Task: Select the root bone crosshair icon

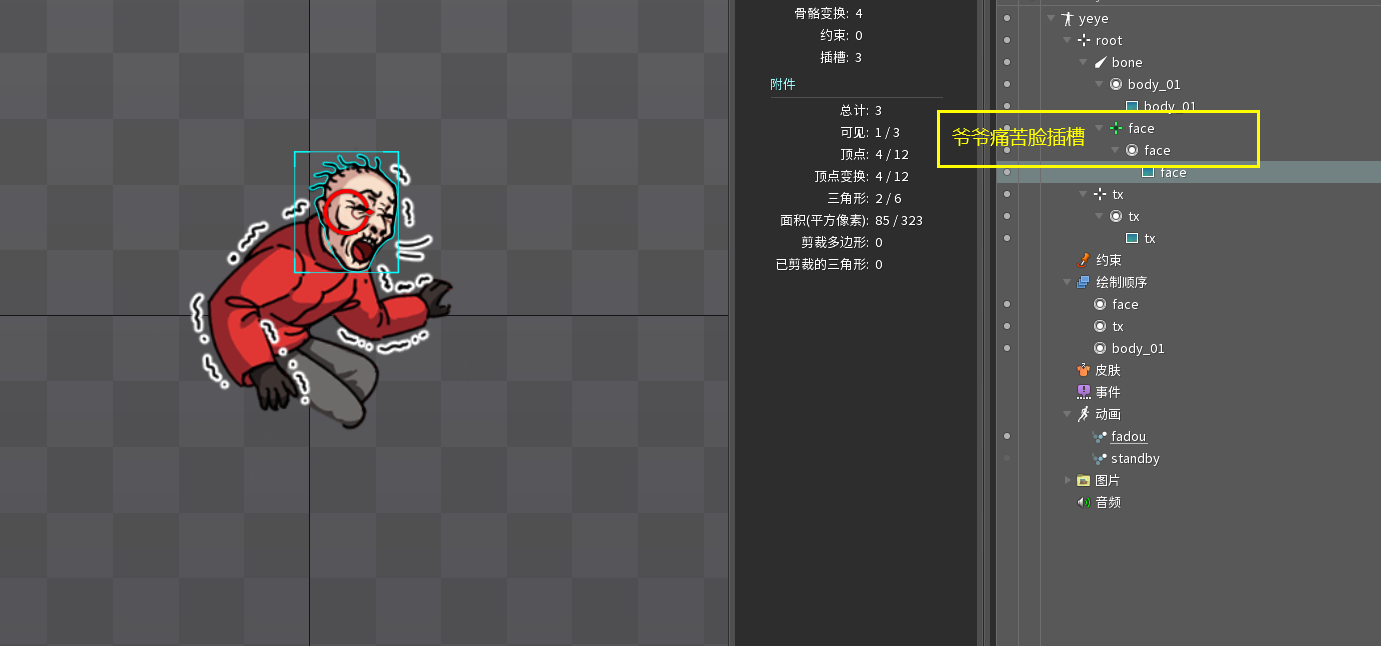Action: [1084, 41]
